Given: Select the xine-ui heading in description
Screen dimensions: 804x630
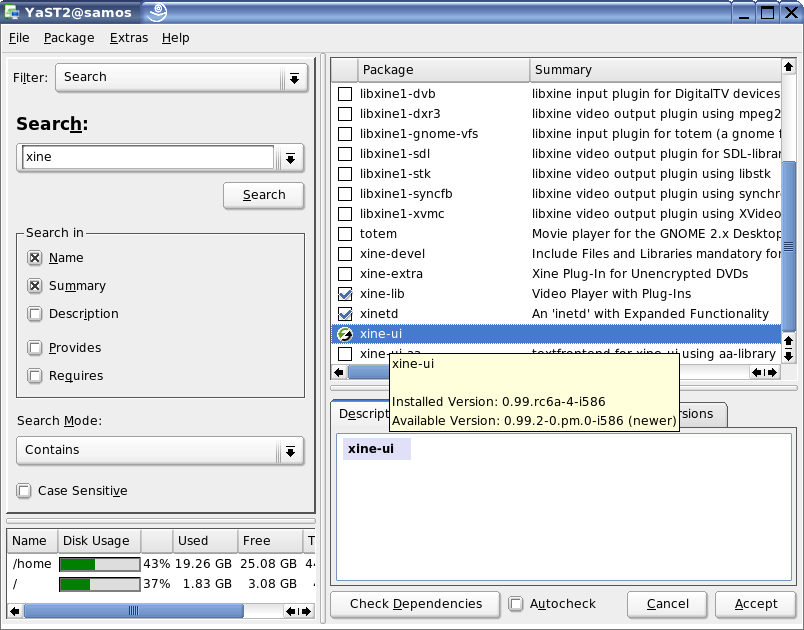Looking at the screenshot, I should [371, 449].
